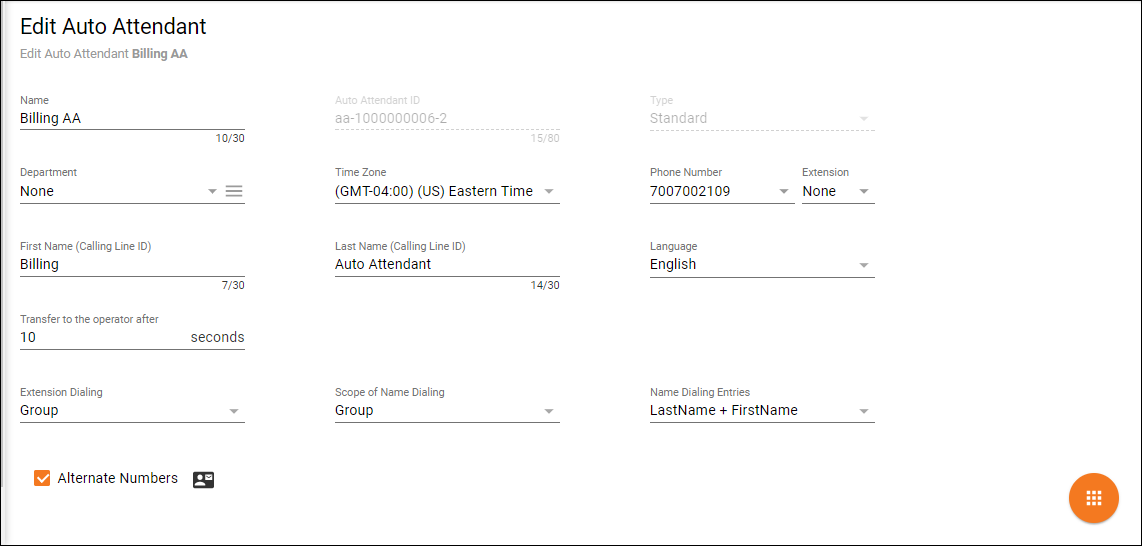Open the Time Zone dropdown

549,191
